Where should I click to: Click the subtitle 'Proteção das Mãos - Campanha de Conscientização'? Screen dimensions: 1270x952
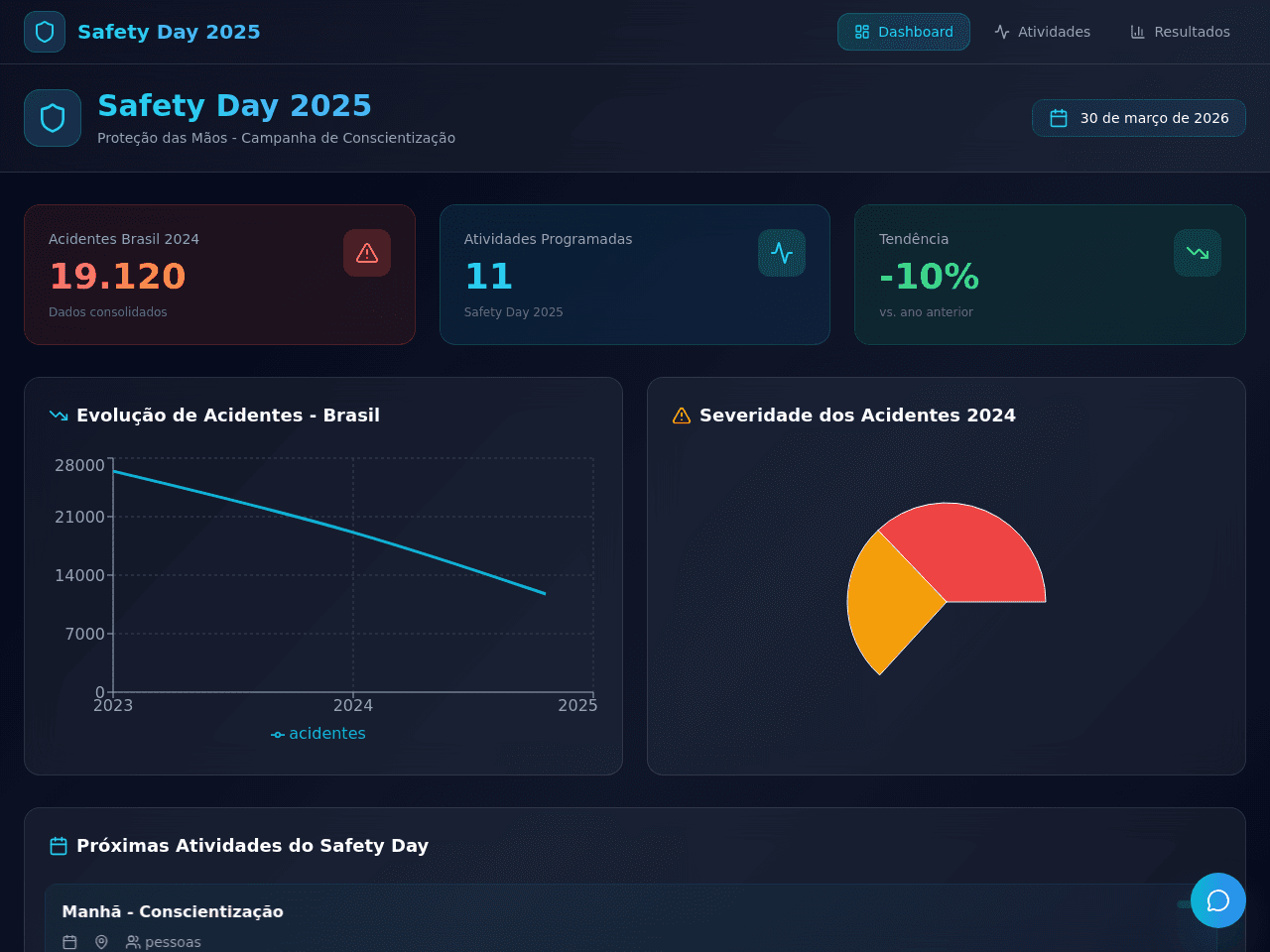click(x=276, y=138)
